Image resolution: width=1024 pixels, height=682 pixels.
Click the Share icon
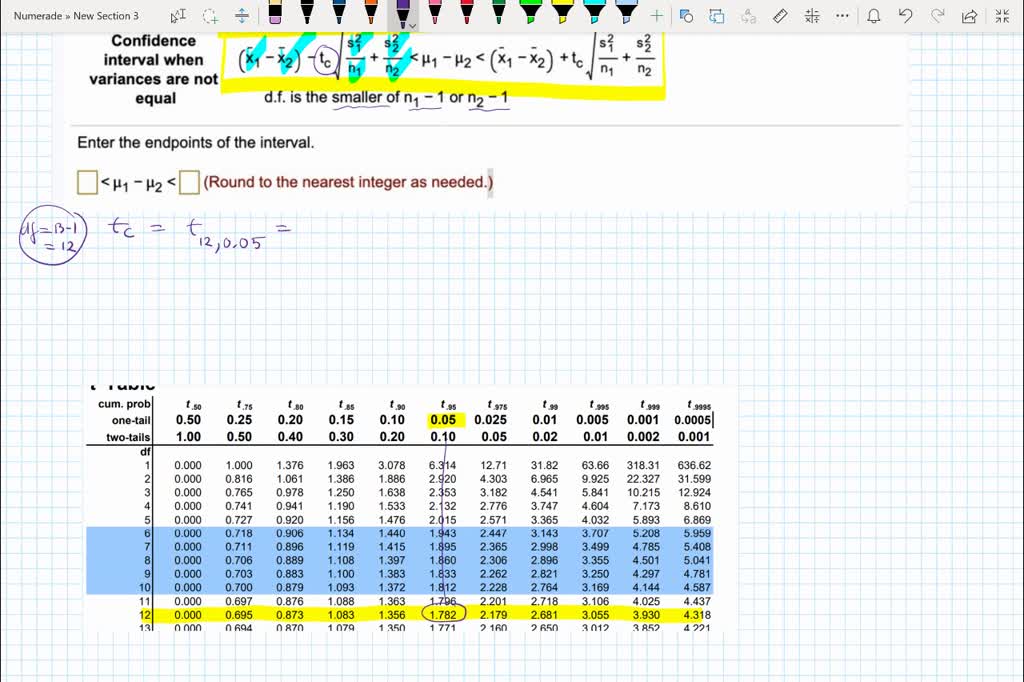tap(967, 14)
